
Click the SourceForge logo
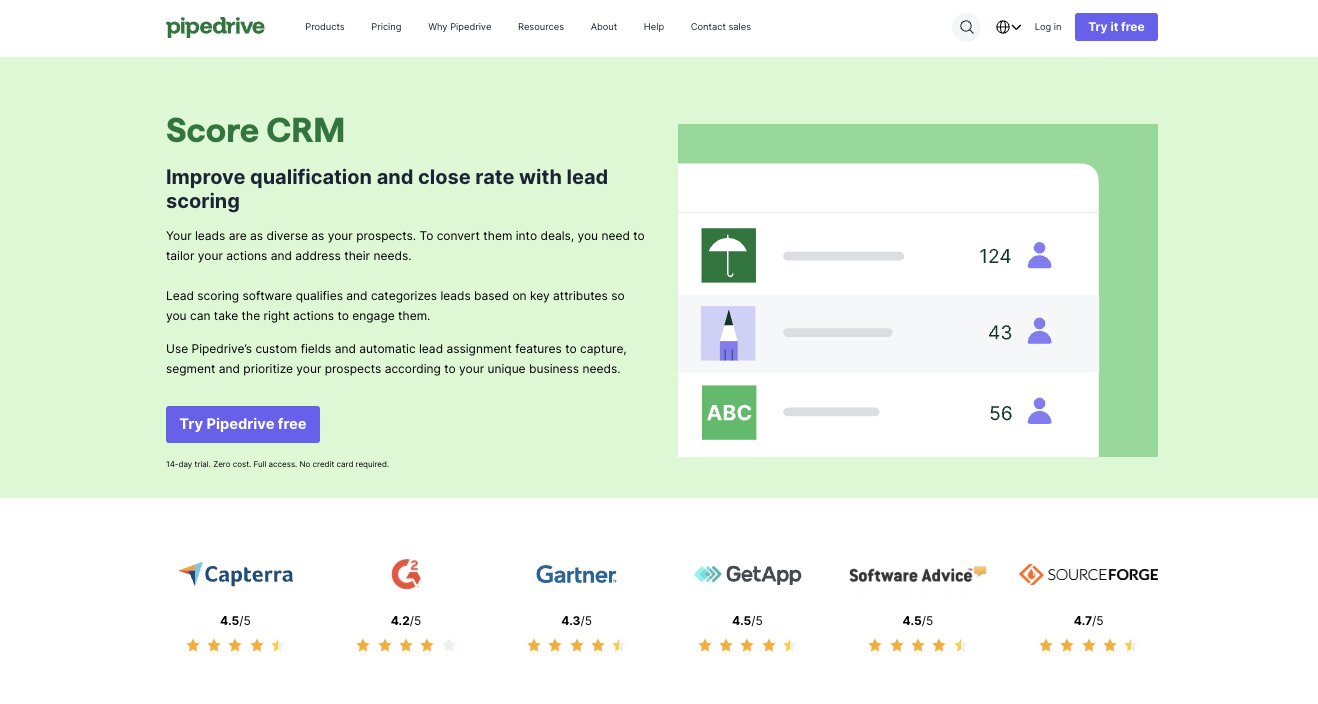coord(1088,574)
